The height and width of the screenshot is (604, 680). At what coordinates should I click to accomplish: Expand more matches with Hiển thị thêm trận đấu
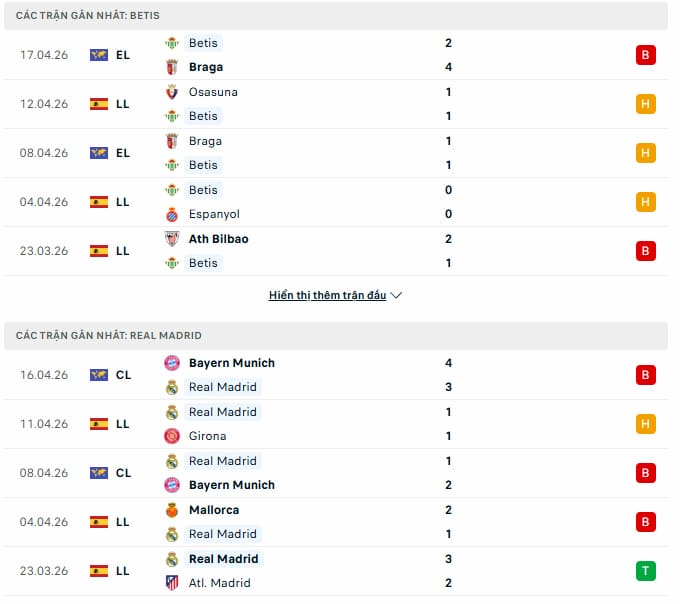(x=327, y=296)
